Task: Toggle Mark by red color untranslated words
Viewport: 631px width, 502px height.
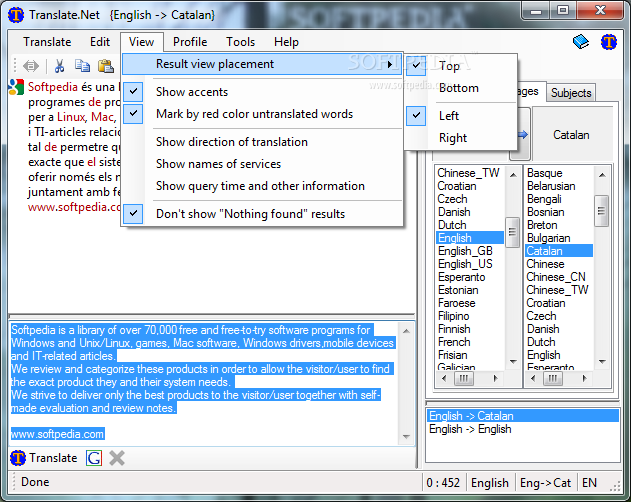Action: (x=262, y=114)
